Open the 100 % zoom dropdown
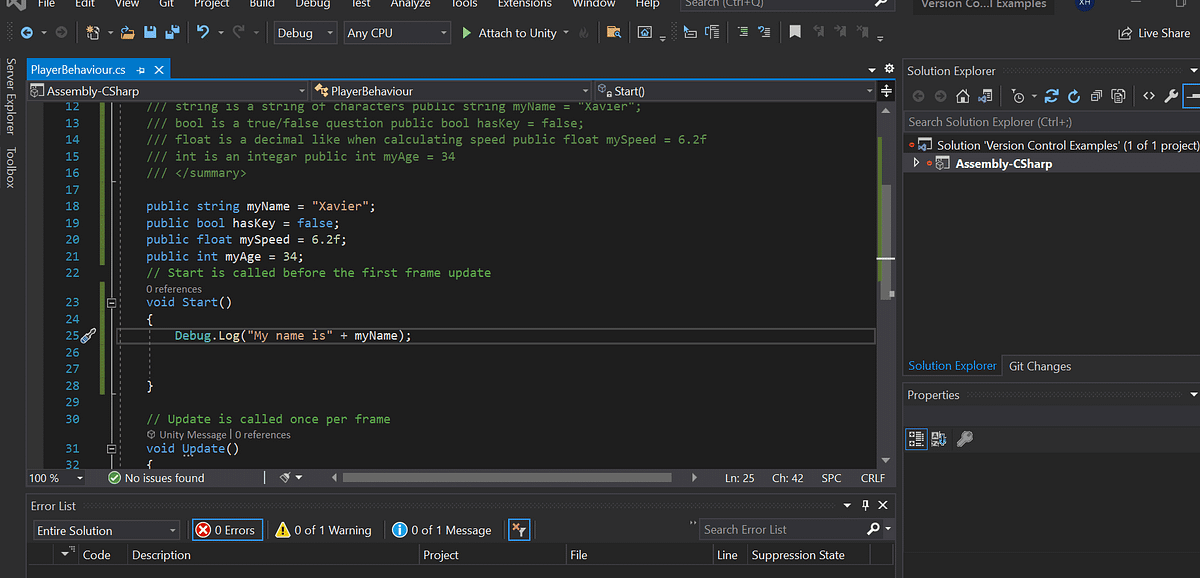 coord(56,478)
